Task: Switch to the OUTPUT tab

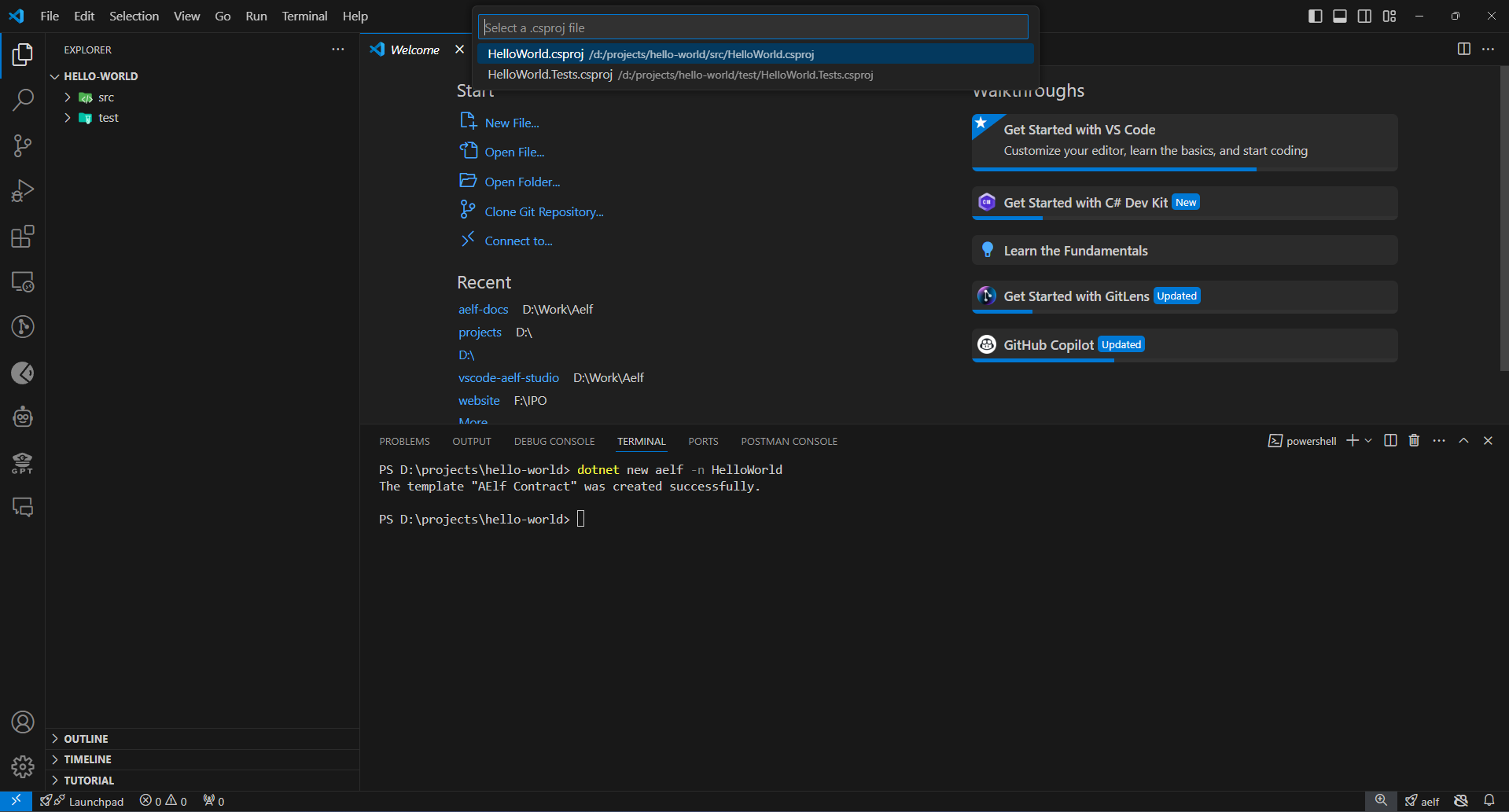Action: [472, 442]
